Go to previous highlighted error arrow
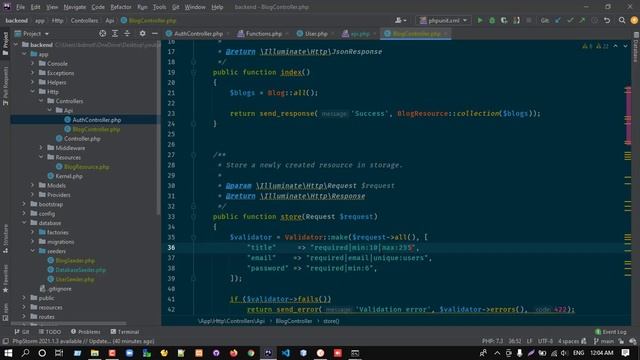The height and width of the screenshot is (360, 640). 616,46
